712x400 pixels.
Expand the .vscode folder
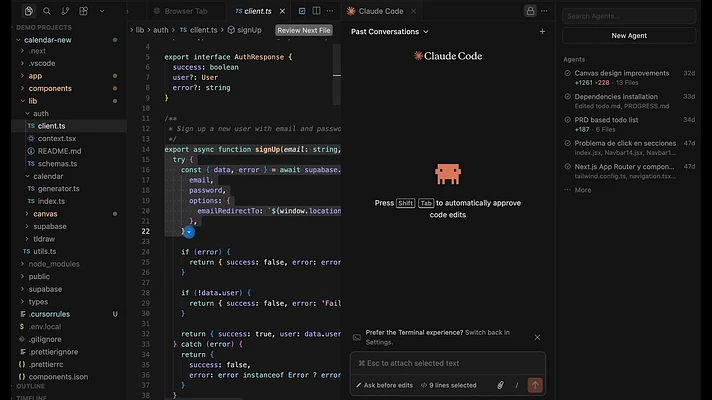tap(22, 63)
